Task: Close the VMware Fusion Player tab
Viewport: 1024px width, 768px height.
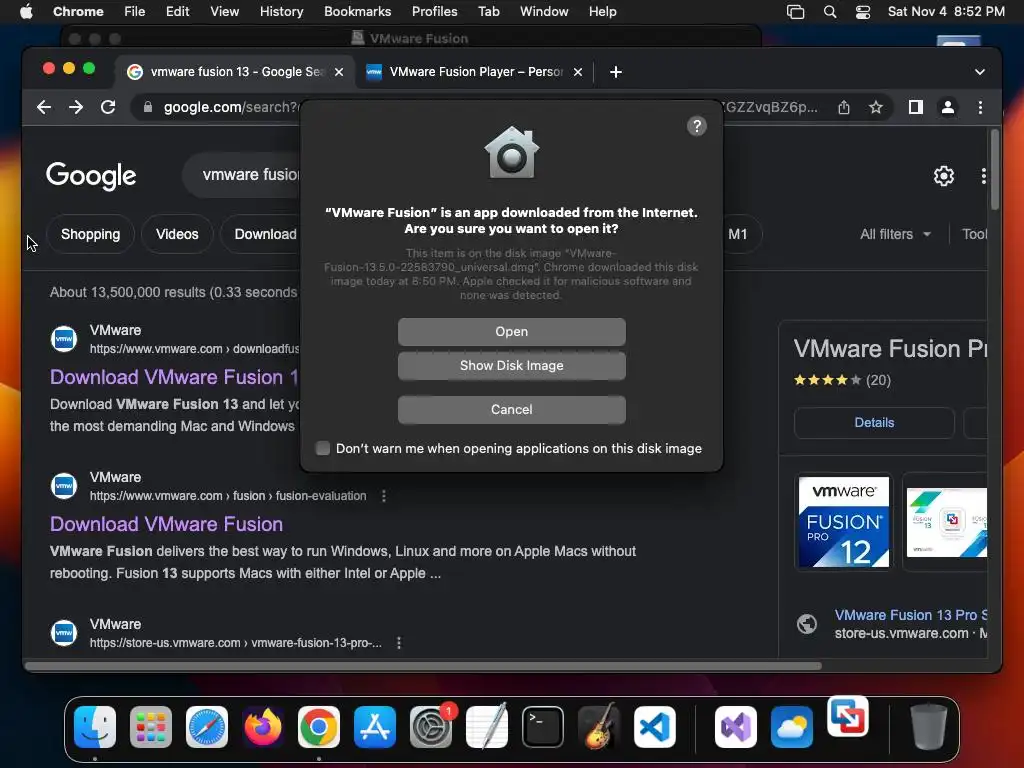Action: [x=578, y=72]
